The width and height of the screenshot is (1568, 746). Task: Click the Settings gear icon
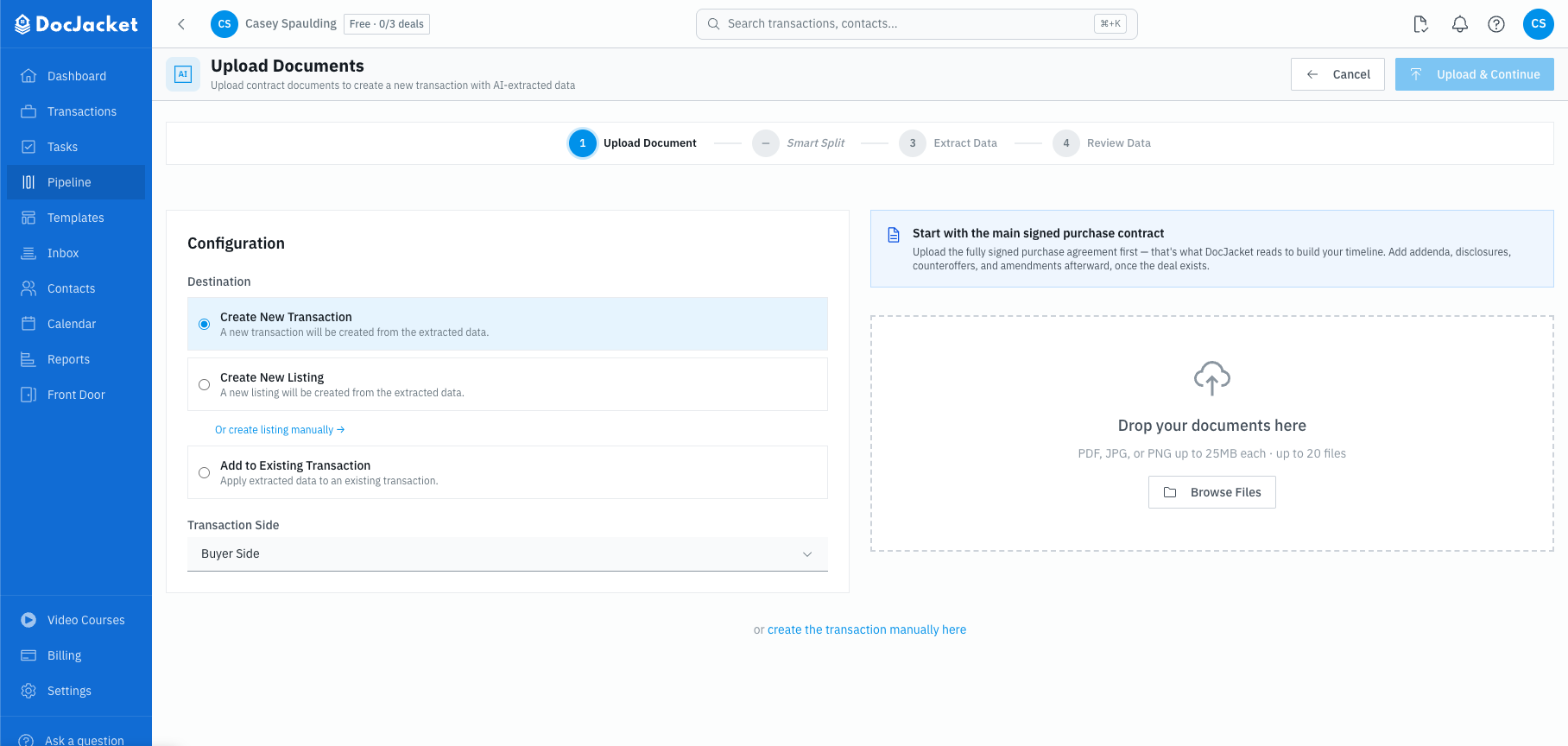click(28, 691)
